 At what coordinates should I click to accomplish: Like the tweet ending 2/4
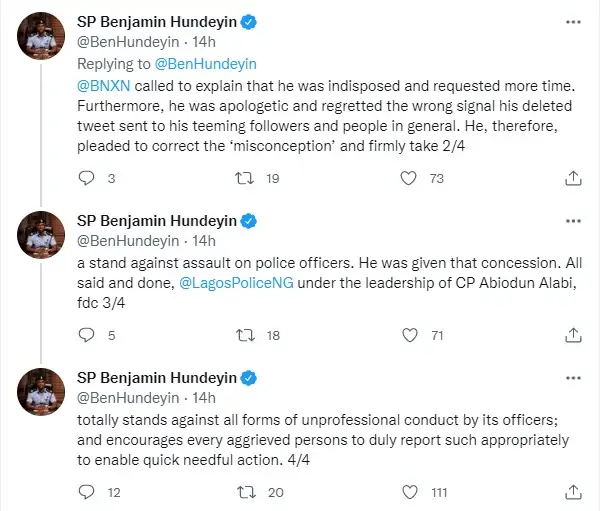[x=407, y=179]
